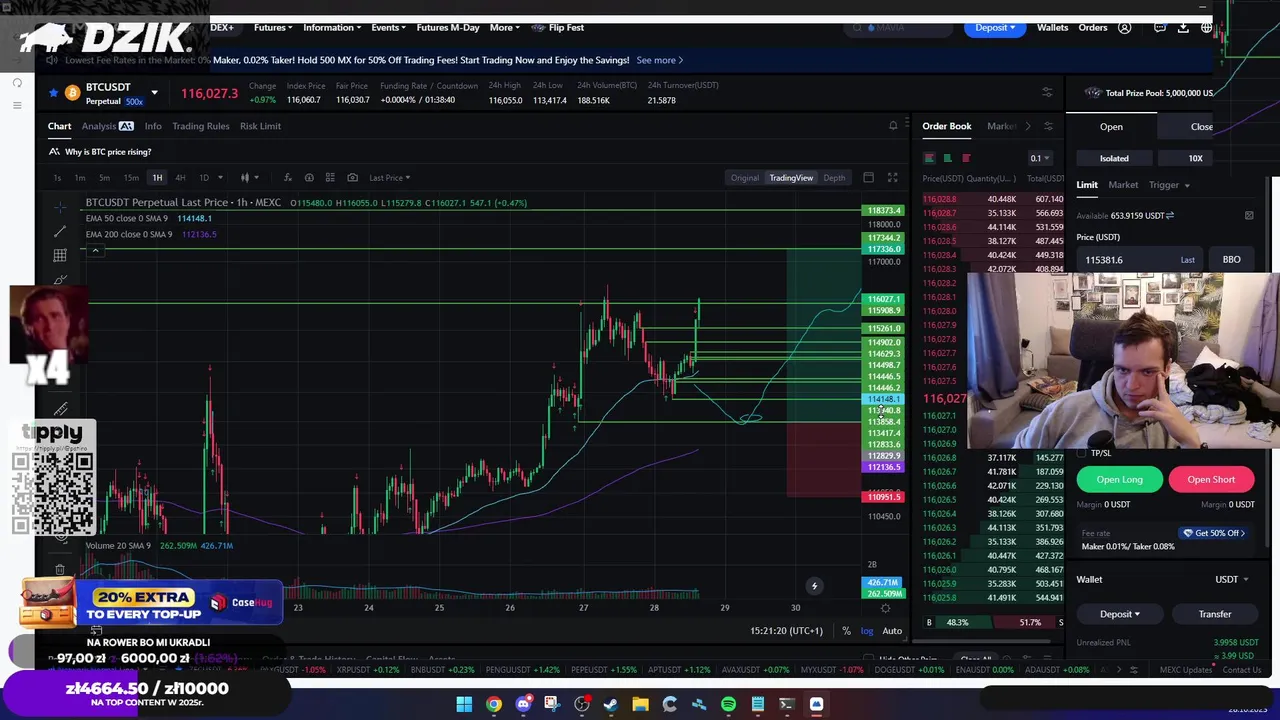Click the download app icon

pos(1183,27)
